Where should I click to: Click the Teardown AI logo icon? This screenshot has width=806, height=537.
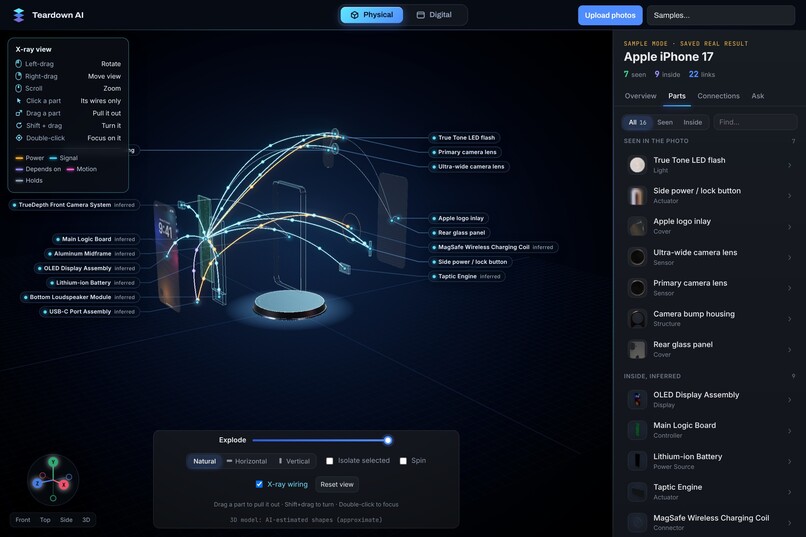pyautogui.click(x=19, y=15)
